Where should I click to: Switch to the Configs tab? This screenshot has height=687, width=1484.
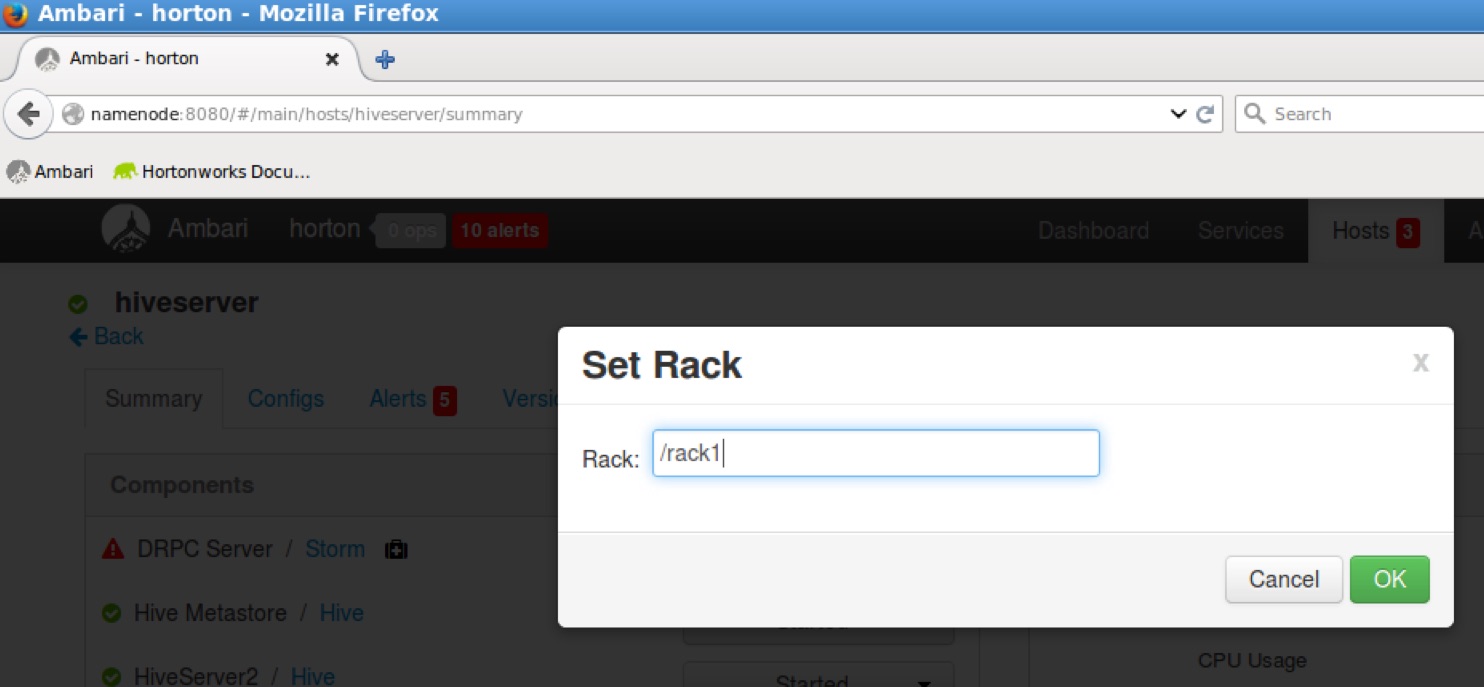tap(285, 398)
